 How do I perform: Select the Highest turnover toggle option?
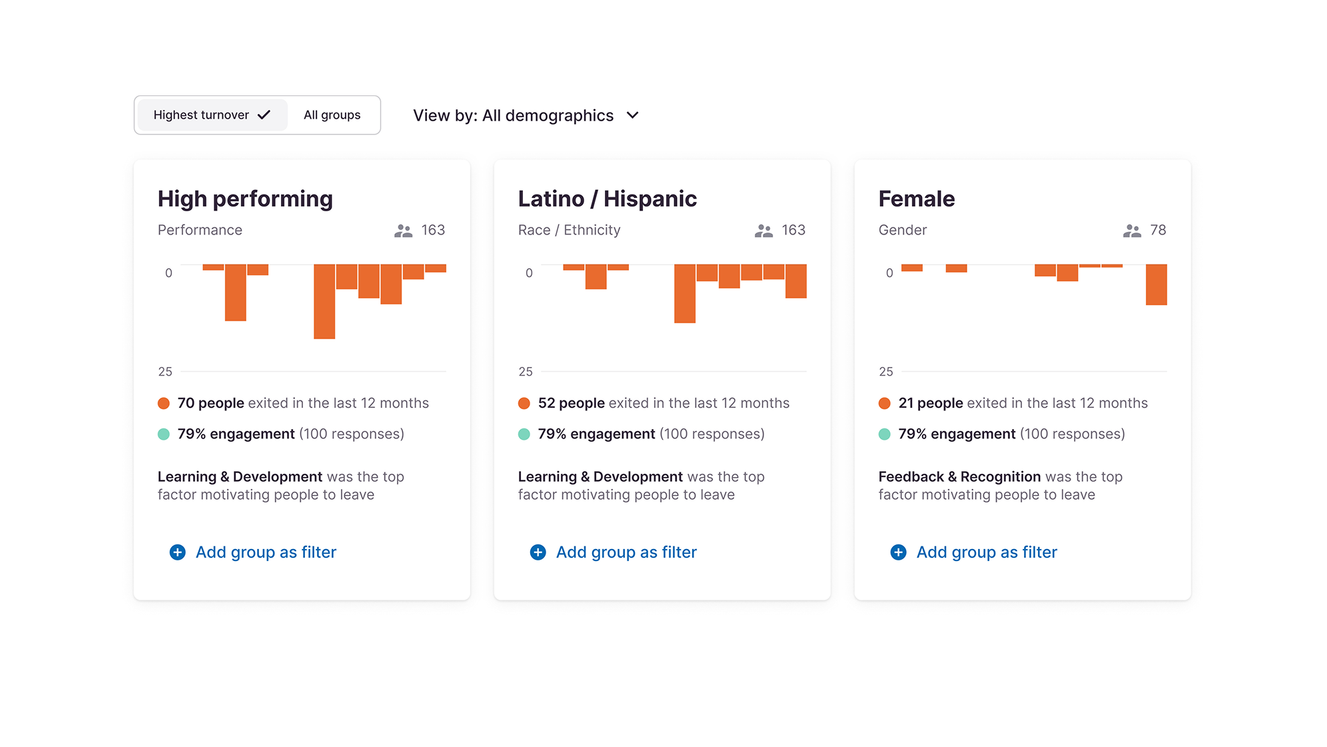pos(212,115)
